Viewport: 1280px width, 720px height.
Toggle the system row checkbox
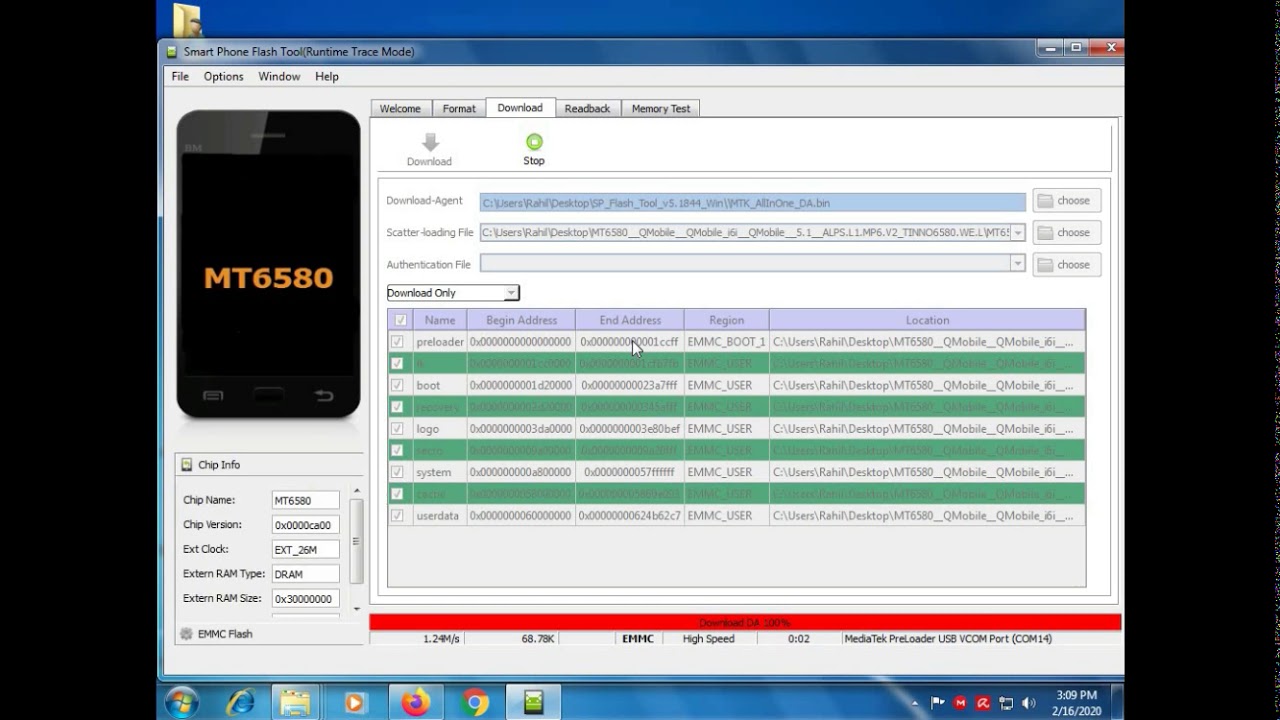click(398, 472)
